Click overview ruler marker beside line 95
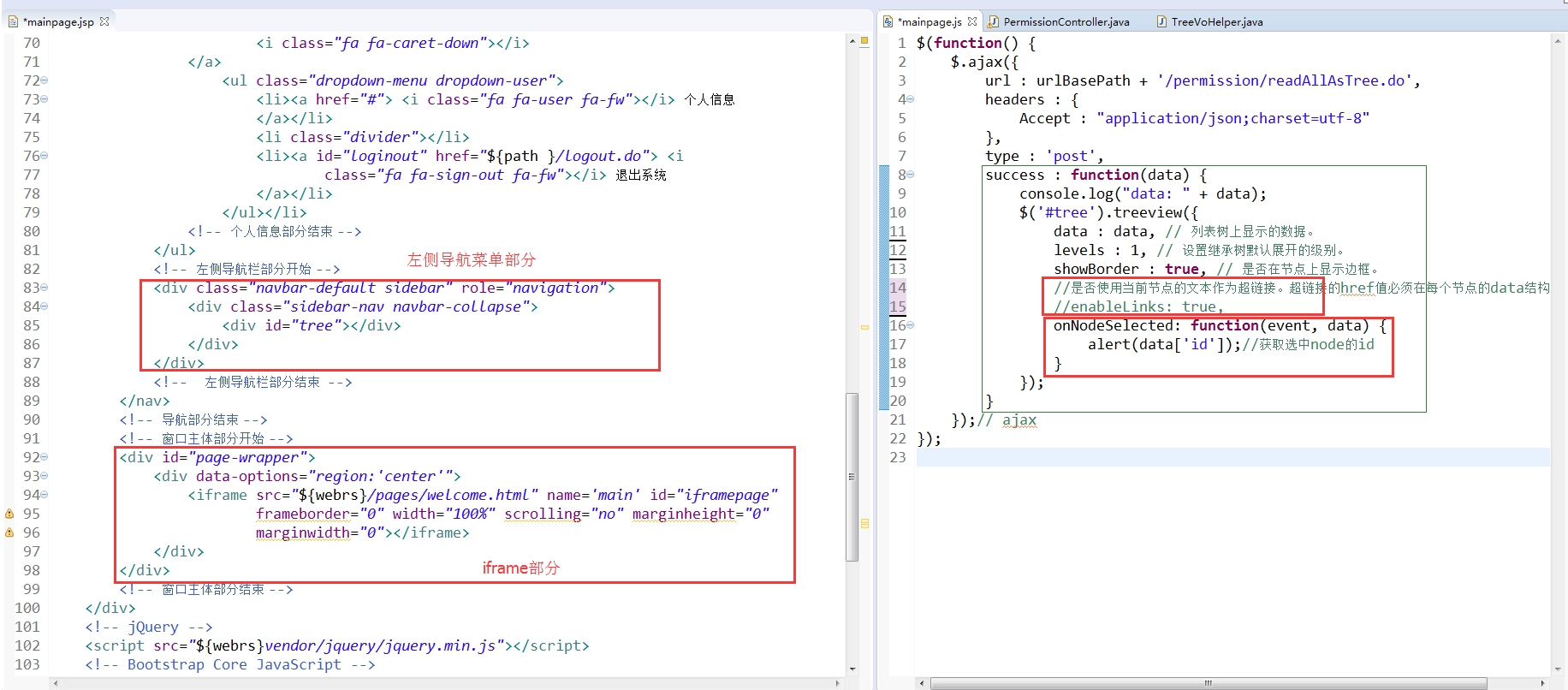The image size is (1568, 690). pyautogui.click(x=864, y=523)
